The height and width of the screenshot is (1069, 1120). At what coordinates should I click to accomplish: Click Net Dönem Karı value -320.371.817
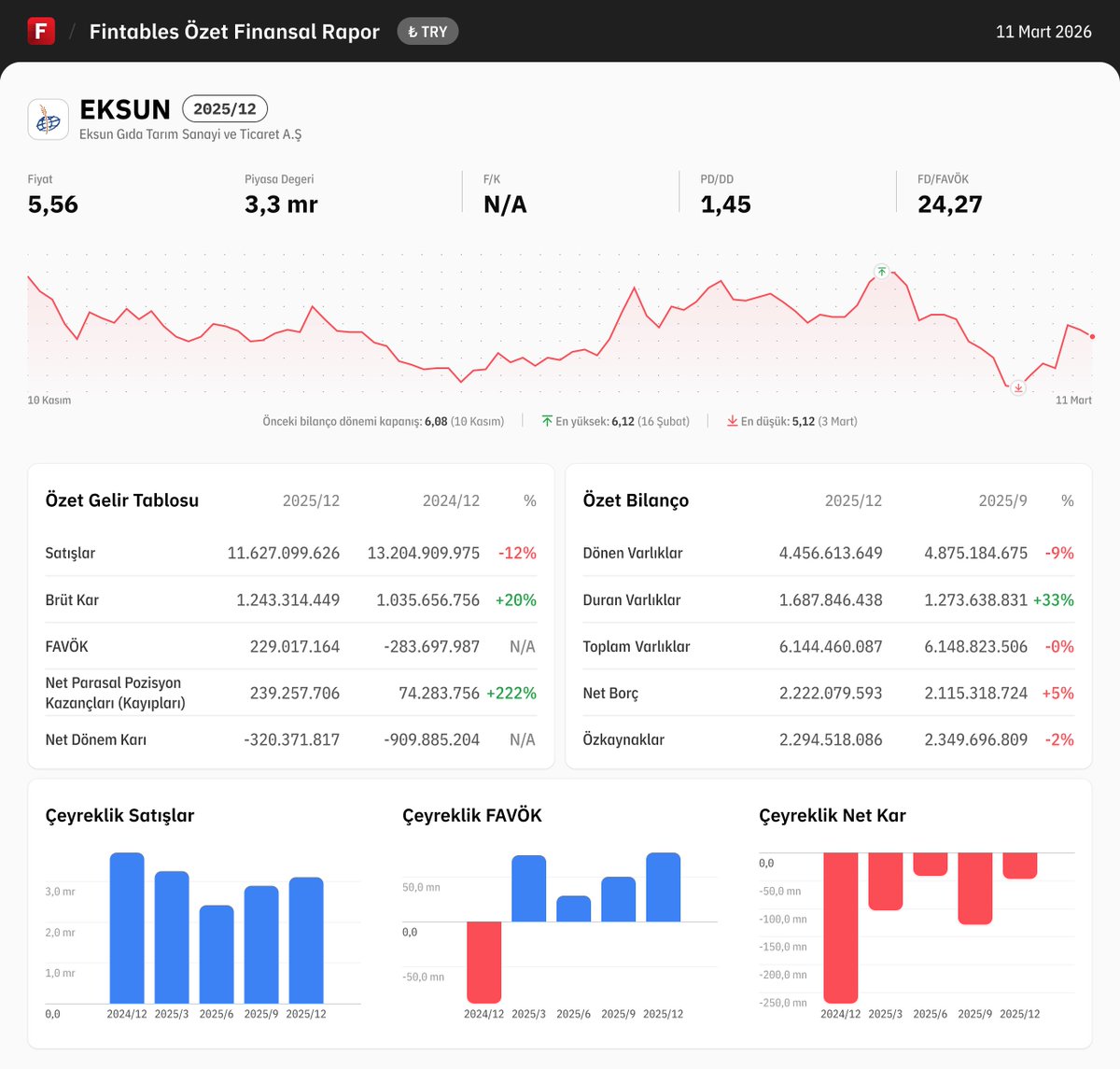click(x=292, y=739)
